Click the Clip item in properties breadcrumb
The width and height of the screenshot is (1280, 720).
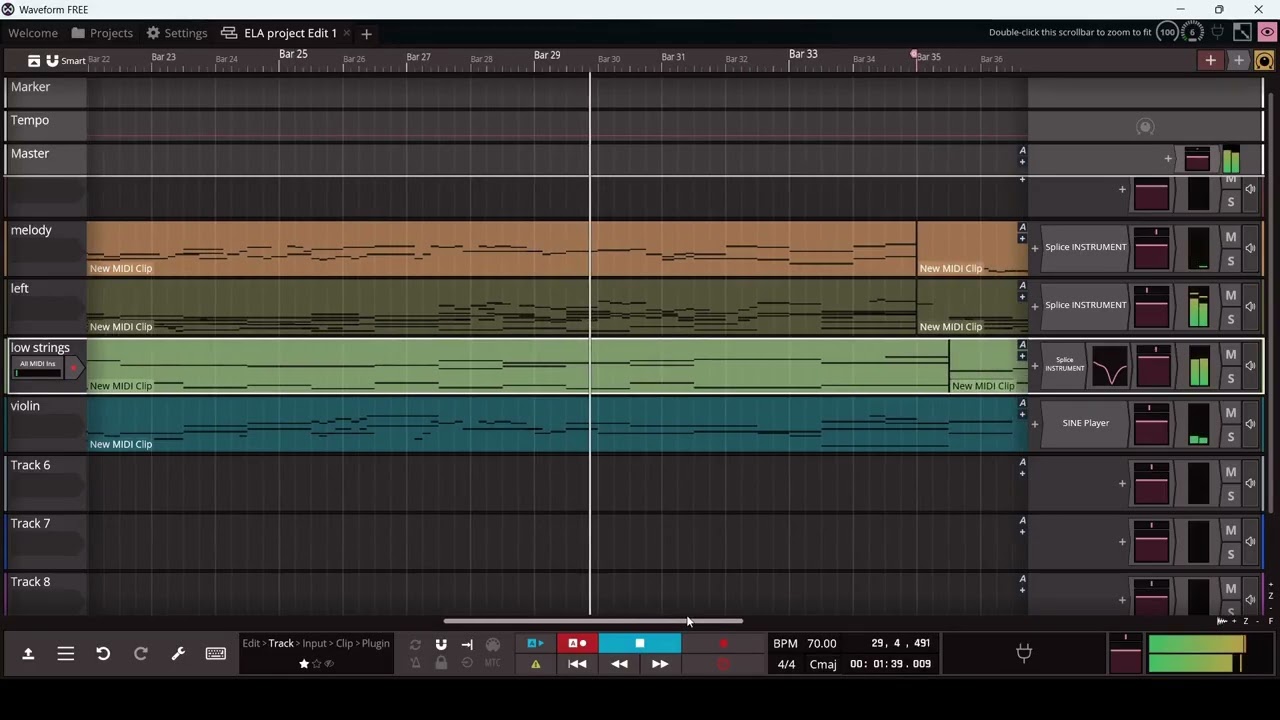tap(344, 644)
